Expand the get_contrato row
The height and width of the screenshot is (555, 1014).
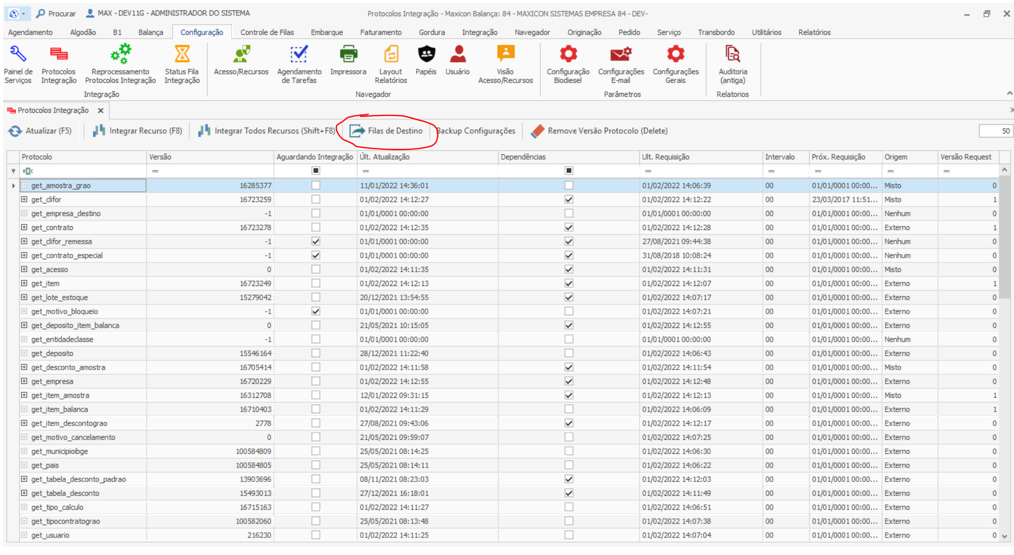click(24, 228)
